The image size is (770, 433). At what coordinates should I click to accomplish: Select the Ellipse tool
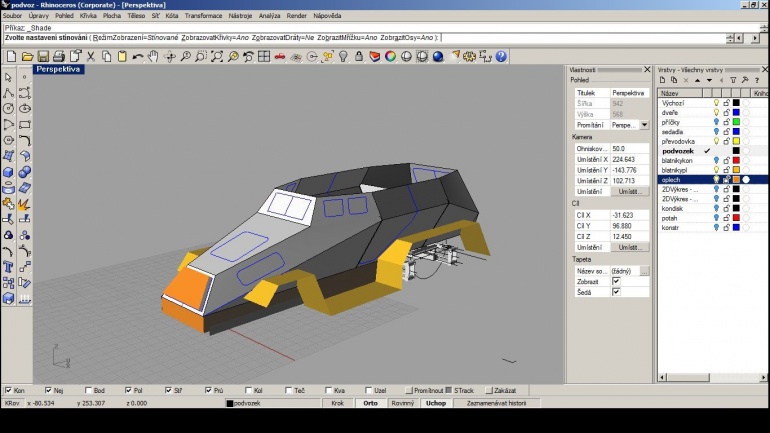[25, 108]
